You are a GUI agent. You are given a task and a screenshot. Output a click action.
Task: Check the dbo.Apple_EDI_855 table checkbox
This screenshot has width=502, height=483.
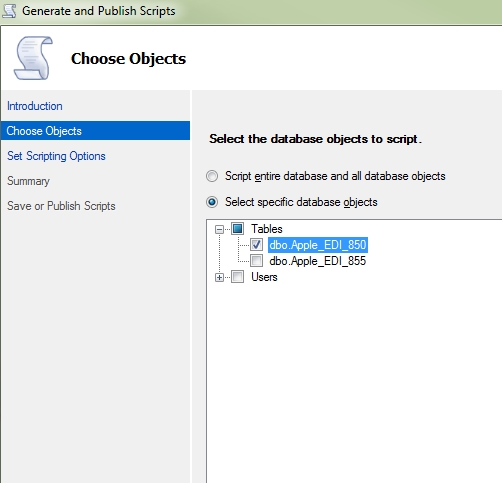coord(256,261)
